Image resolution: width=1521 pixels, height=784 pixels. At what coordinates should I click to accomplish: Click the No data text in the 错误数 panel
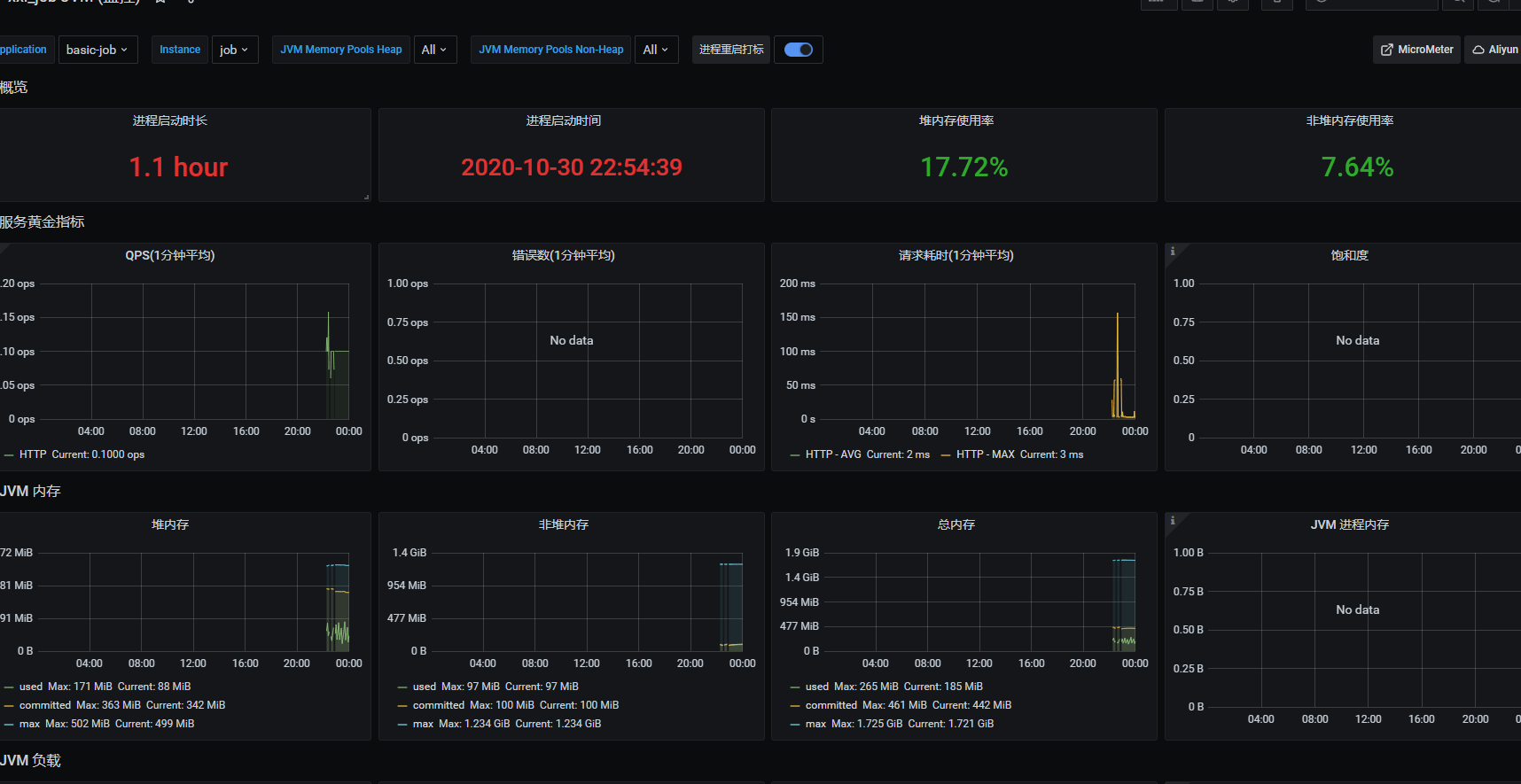(572, 340)
